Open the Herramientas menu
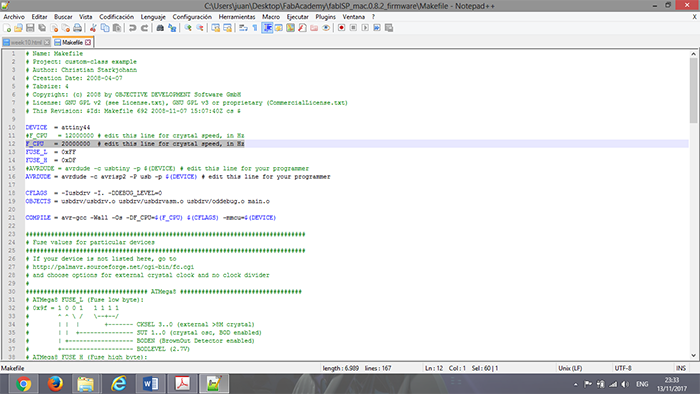700x394 pixels. (x=237, y=17)
